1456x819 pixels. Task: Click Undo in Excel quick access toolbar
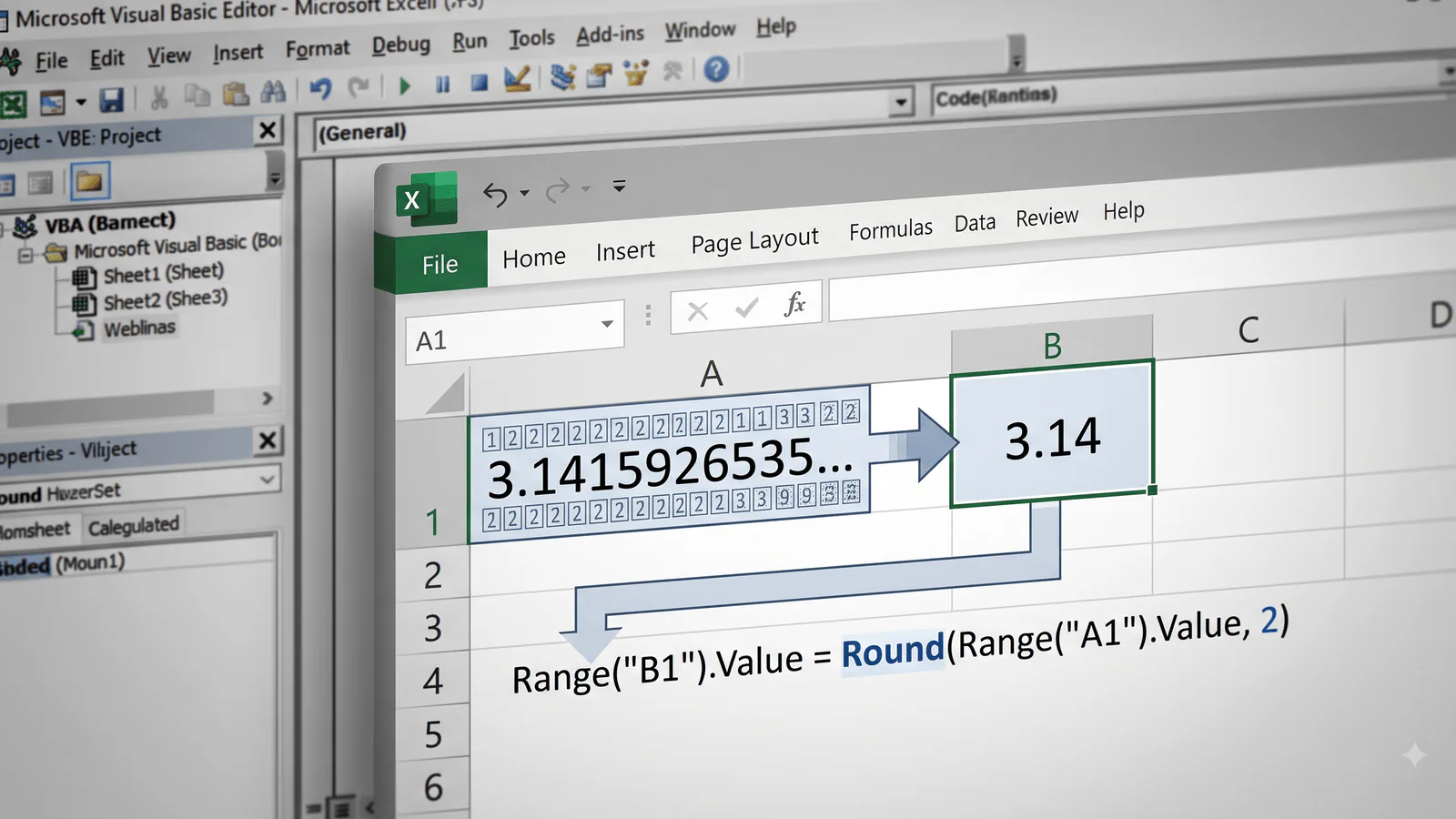pyautogui.click(x=495, y=194)
